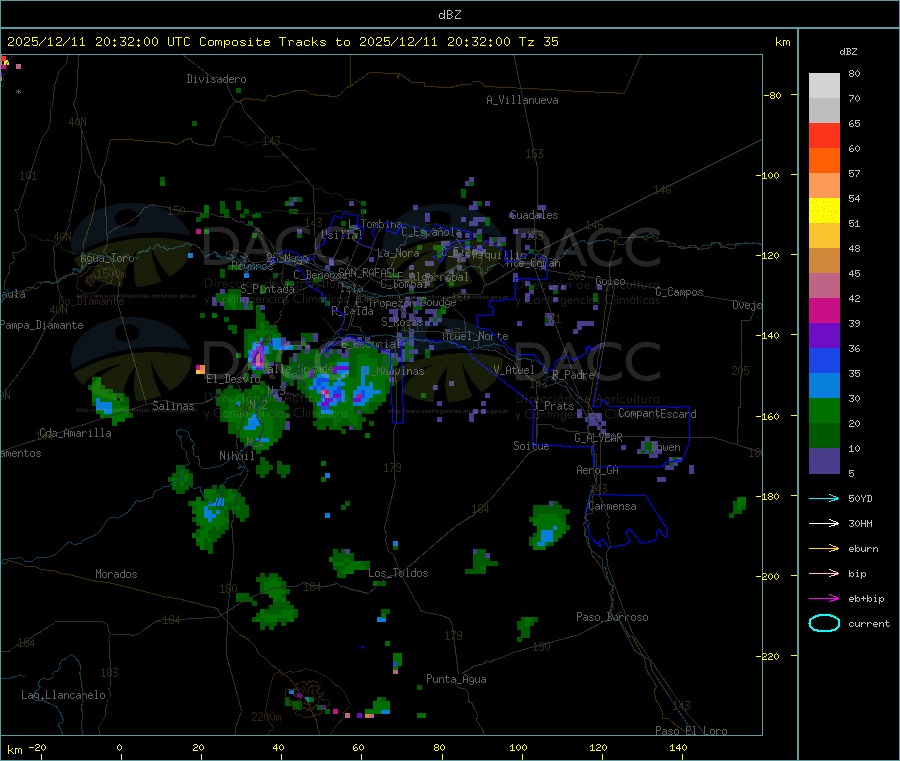900x761 pixels.
Task: Click the light blue radar echo near Carmensa
Action: tap(546, 537)
